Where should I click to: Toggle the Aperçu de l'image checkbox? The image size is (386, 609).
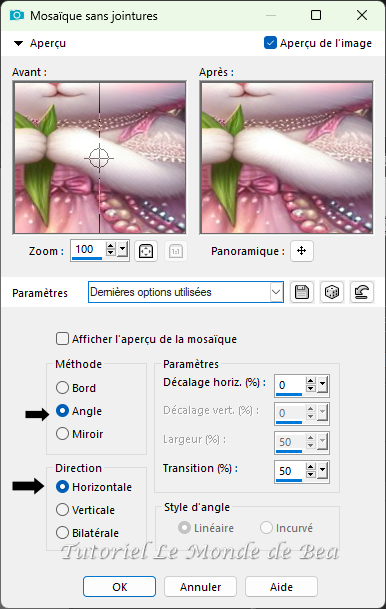pos(270,43)
